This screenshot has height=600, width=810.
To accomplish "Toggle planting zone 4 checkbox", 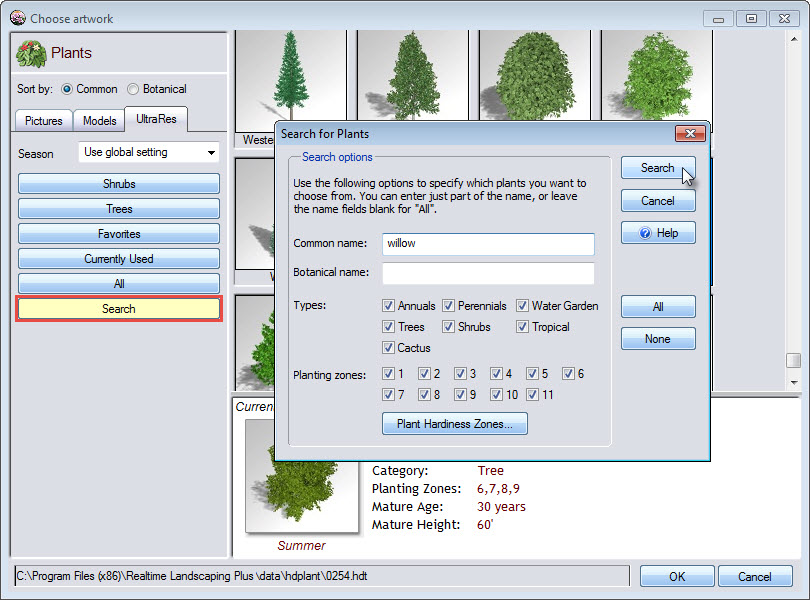I will coord(496,374).
